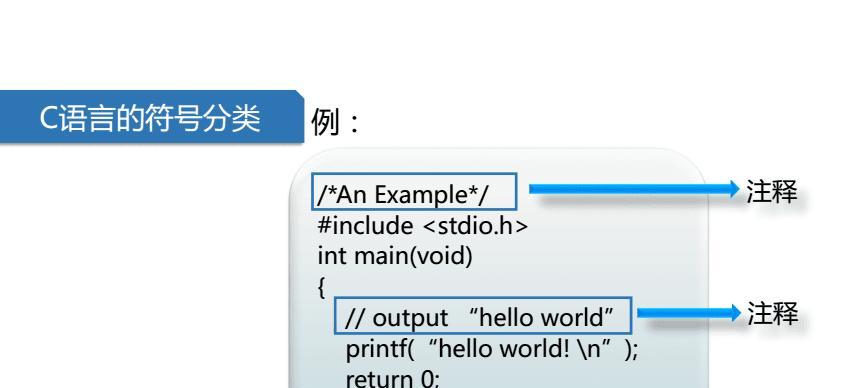Select the #include code line
The height and width of the screenshot is (388, 864).
click(x=423, y=226)
